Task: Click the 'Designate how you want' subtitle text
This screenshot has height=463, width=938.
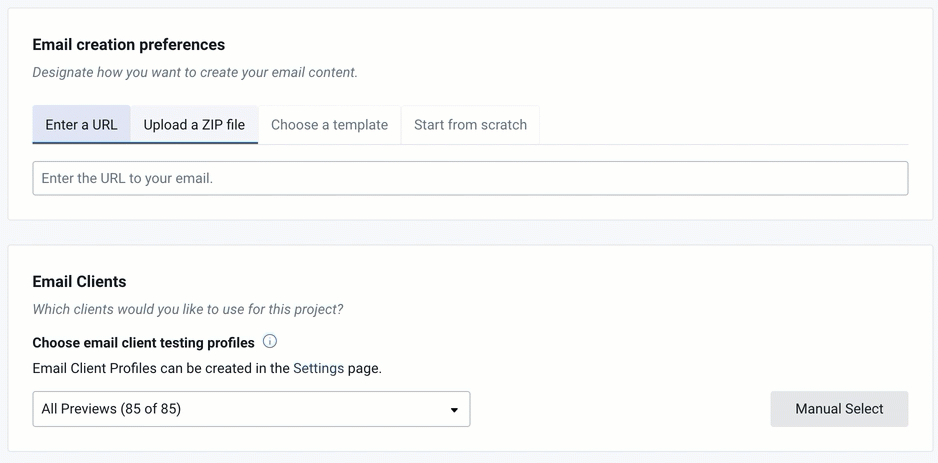Action: [195, 73]
